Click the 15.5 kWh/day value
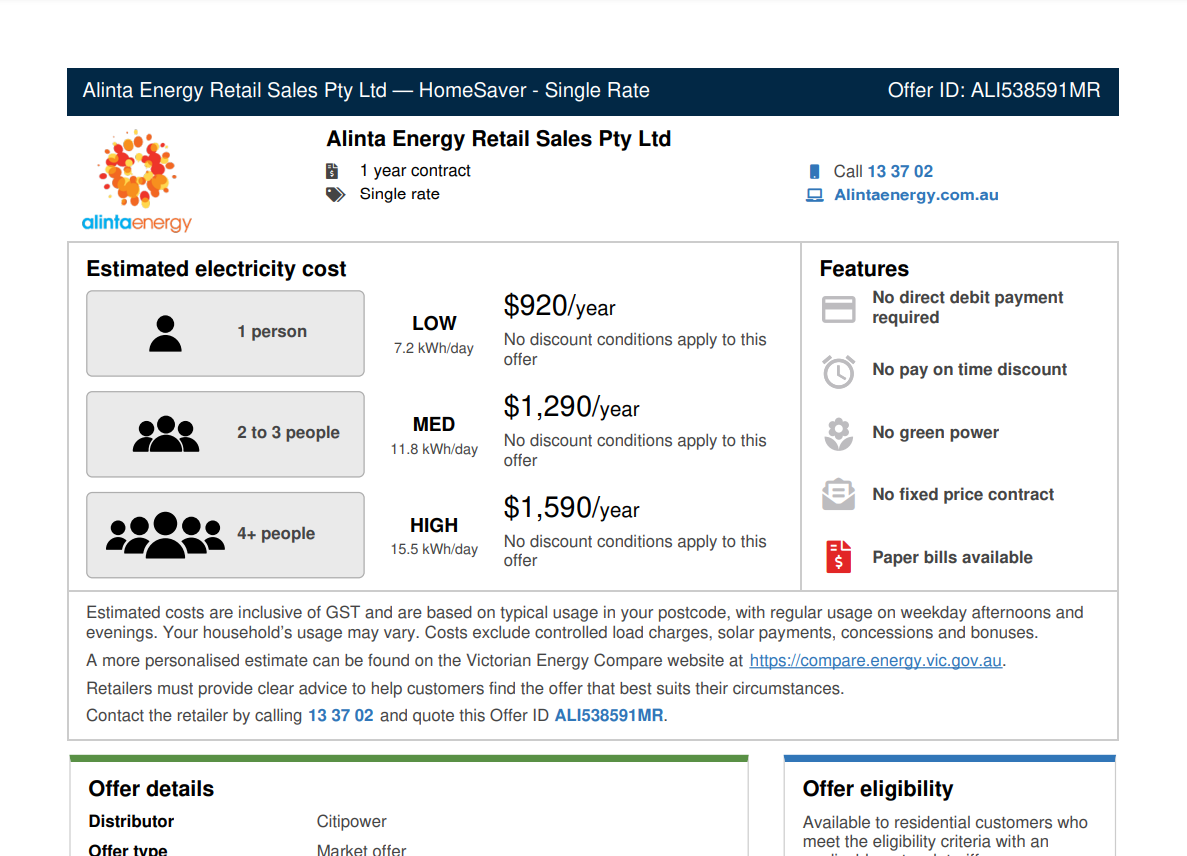The height and width of the screenshot is (856, 1187). 434,549
